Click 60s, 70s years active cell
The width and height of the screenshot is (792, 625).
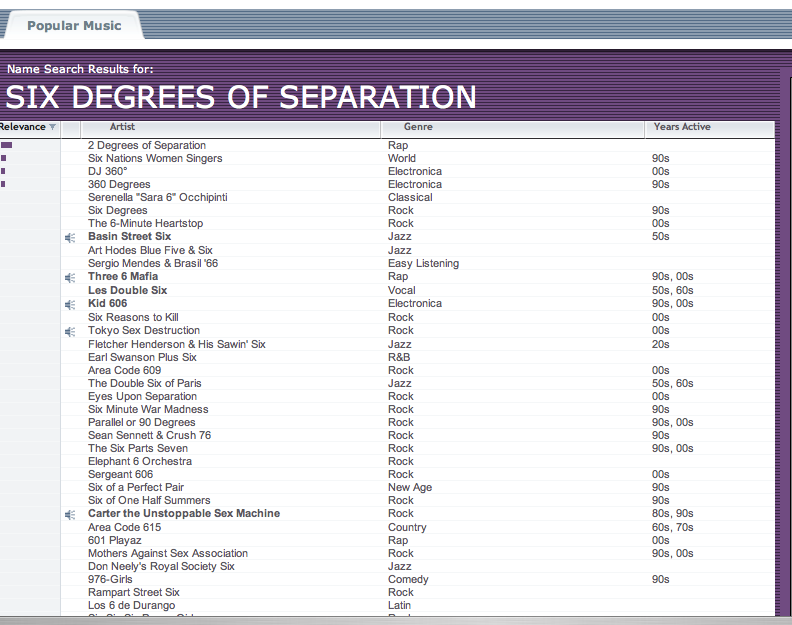point(673,527)
